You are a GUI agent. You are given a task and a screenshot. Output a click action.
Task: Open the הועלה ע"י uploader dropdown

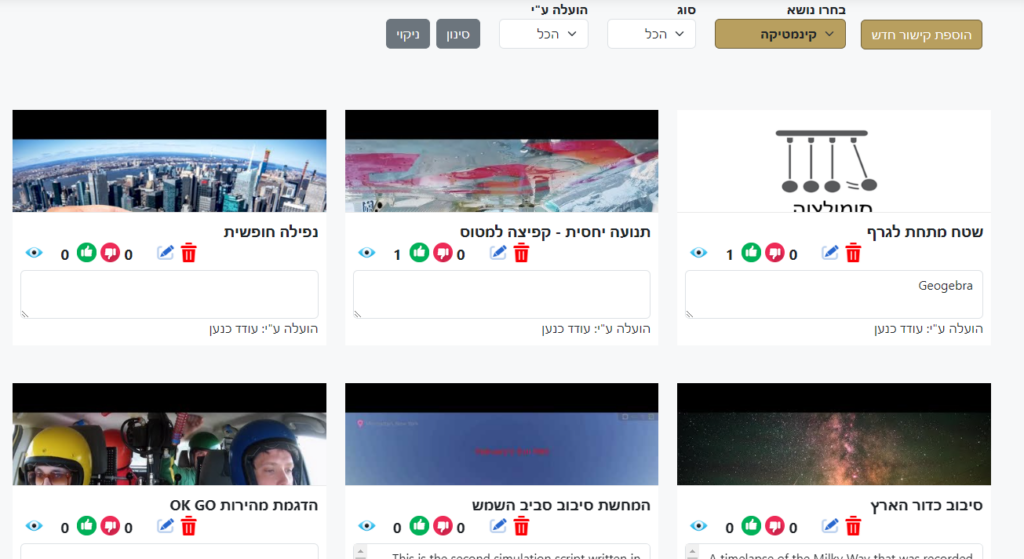point(543,34)
